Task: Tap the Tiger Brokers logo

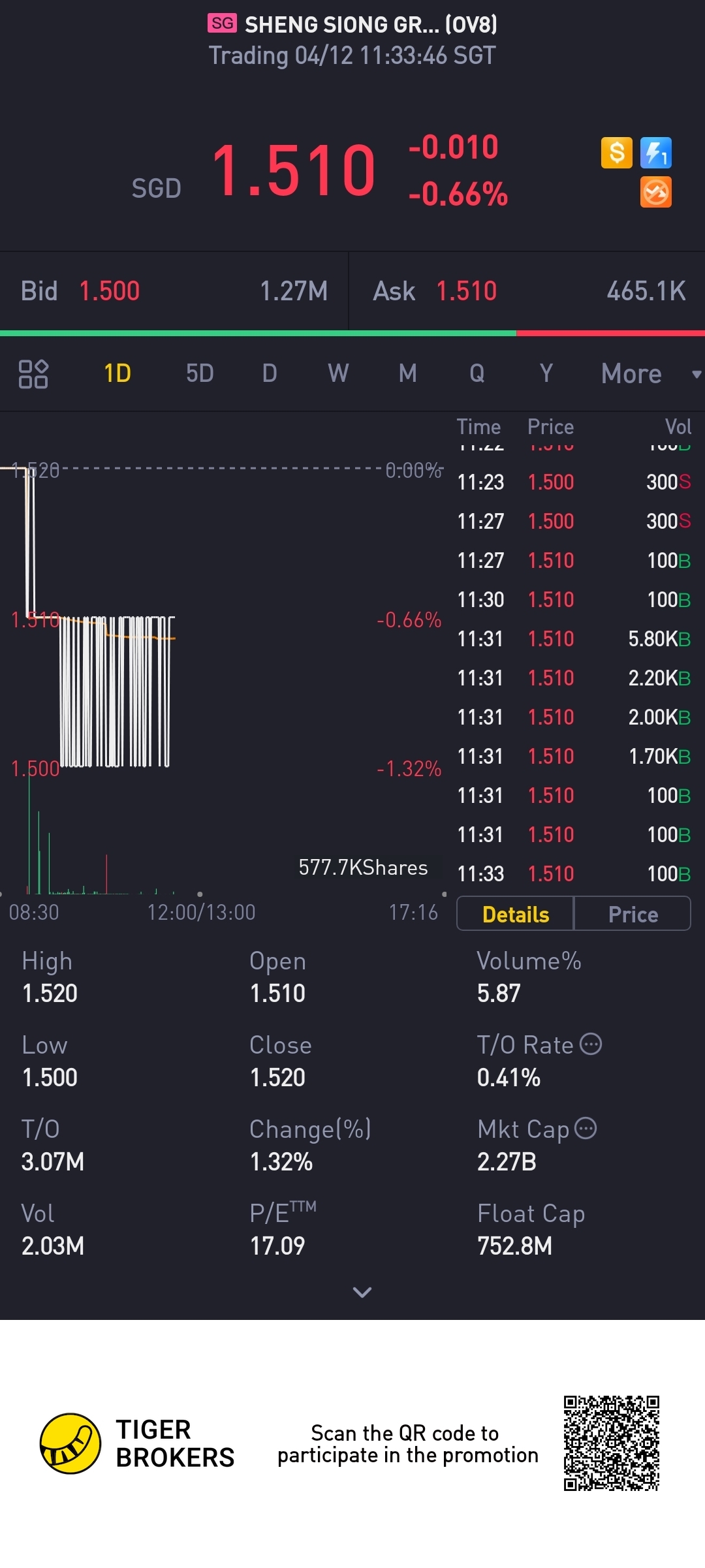Action: [x=70, y=1443]
